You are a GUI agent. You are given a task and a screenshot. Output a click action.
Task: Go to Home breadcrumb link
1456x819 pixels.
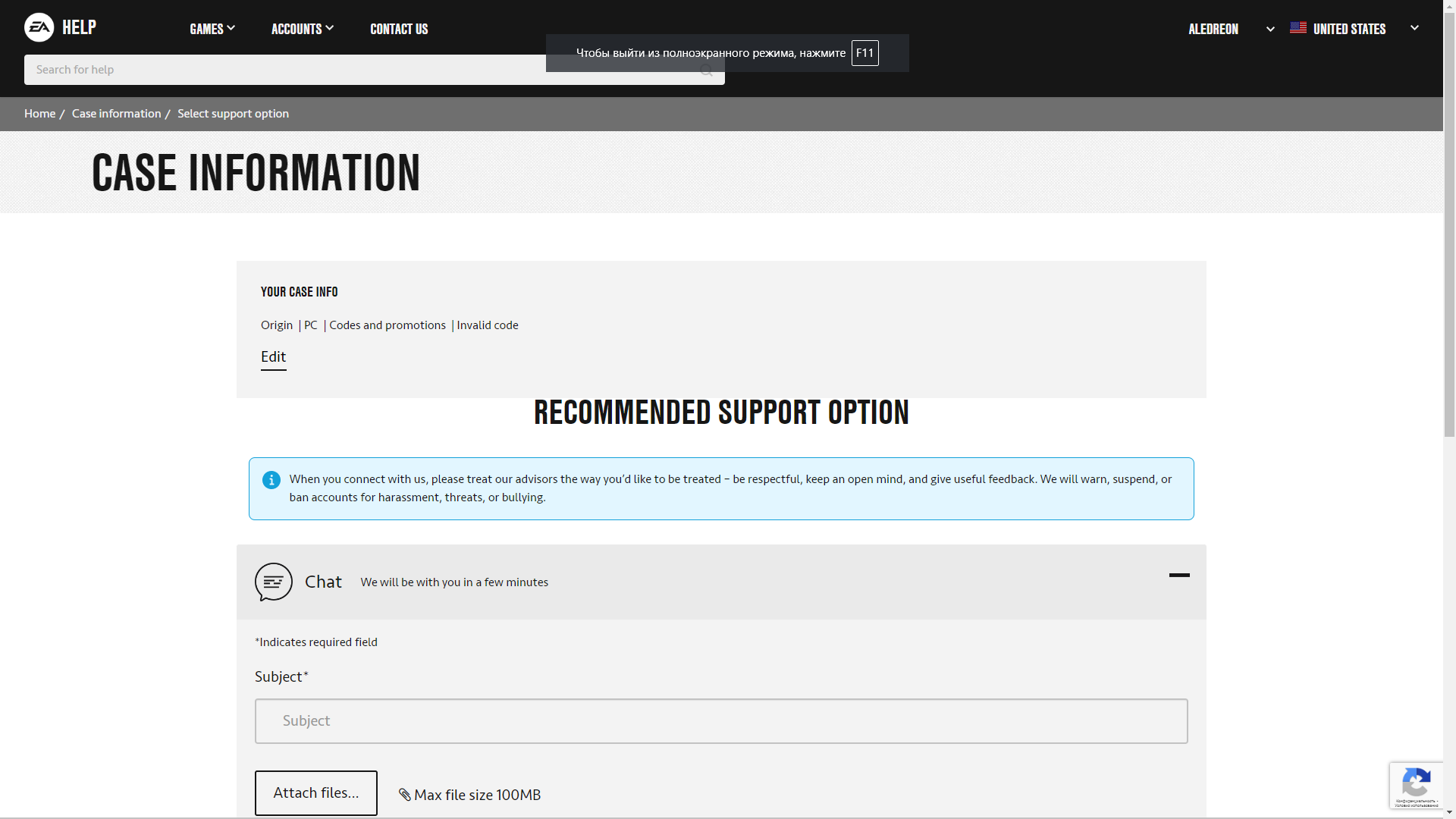coord(39,114)
